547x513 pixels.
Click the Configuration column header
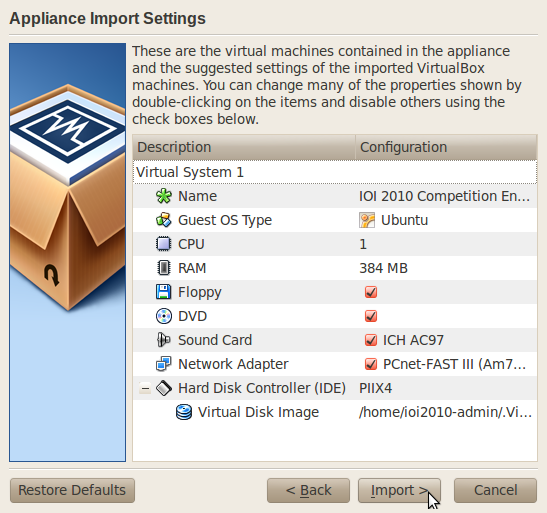pyautogui.click(x=446, y=147)
